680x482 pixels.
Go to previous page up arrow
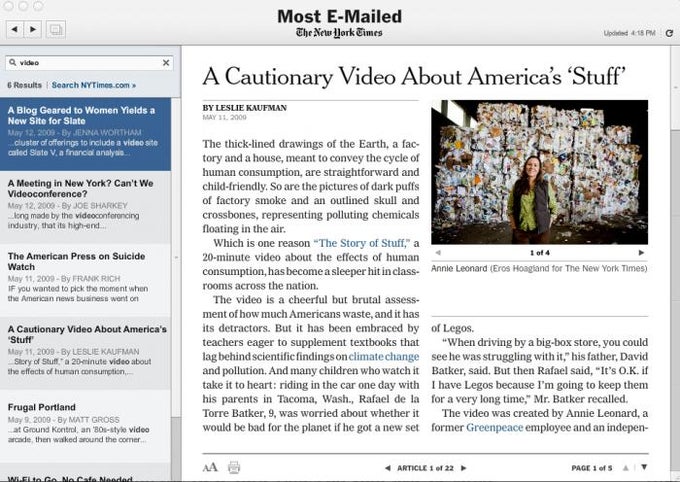pyautogui.click(x=625, y=468)
